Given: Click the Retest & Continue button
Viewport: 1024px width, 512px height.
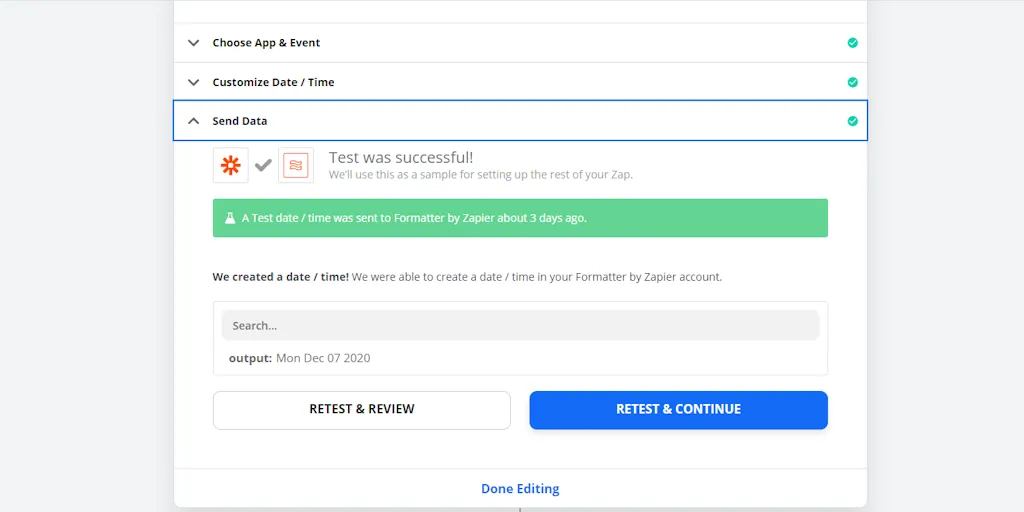Looking at the screenshot, I should (x=679, y=410).
